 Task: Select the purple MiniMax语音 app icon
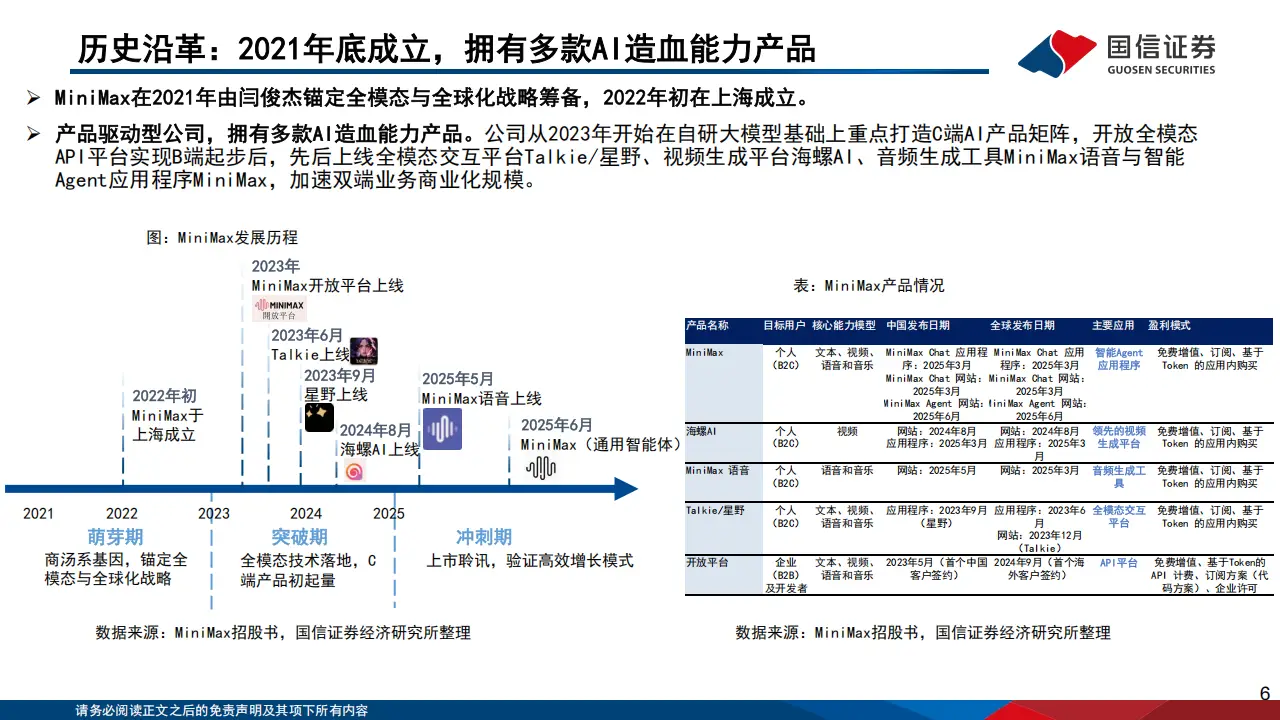[441, 429]
